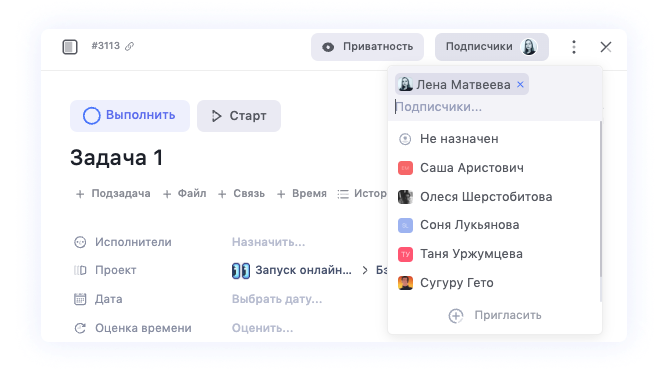Image resolution: width=668 pixels, height=372 pixels.
Task: Click the subscriber avatar in Подписчики button
Action: tap(529, 47)
